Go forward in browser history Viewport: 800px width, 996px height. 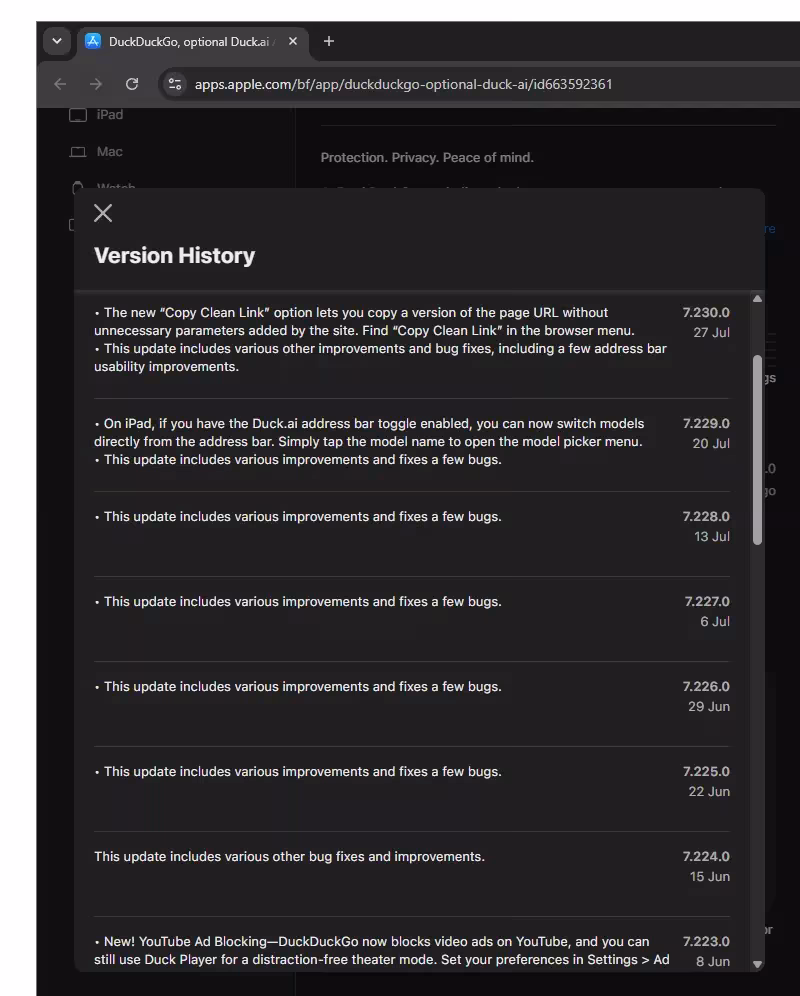pos(96,84)
